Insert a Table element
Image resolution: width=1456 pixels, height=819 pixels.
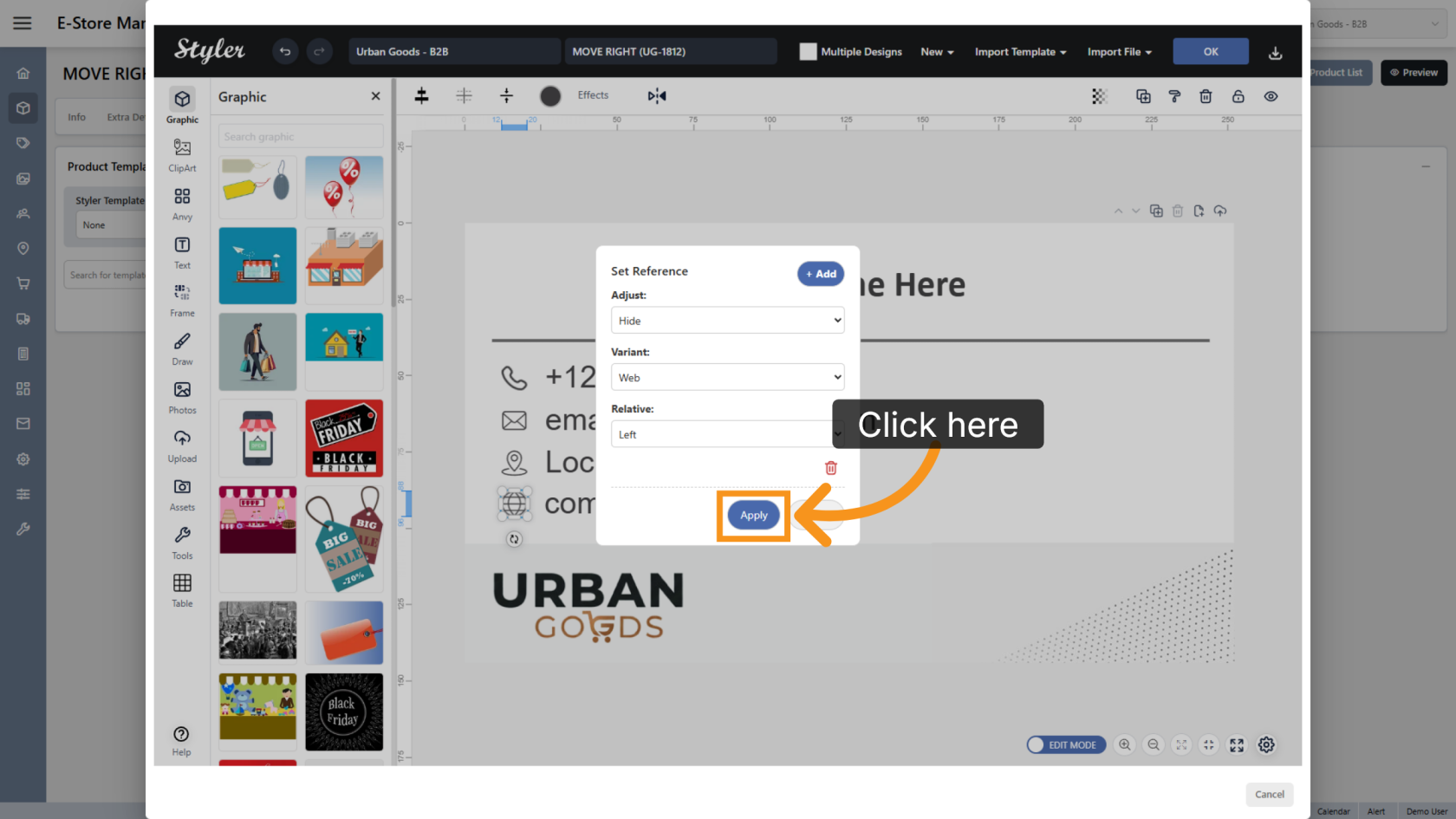click(x=182, y=590)
